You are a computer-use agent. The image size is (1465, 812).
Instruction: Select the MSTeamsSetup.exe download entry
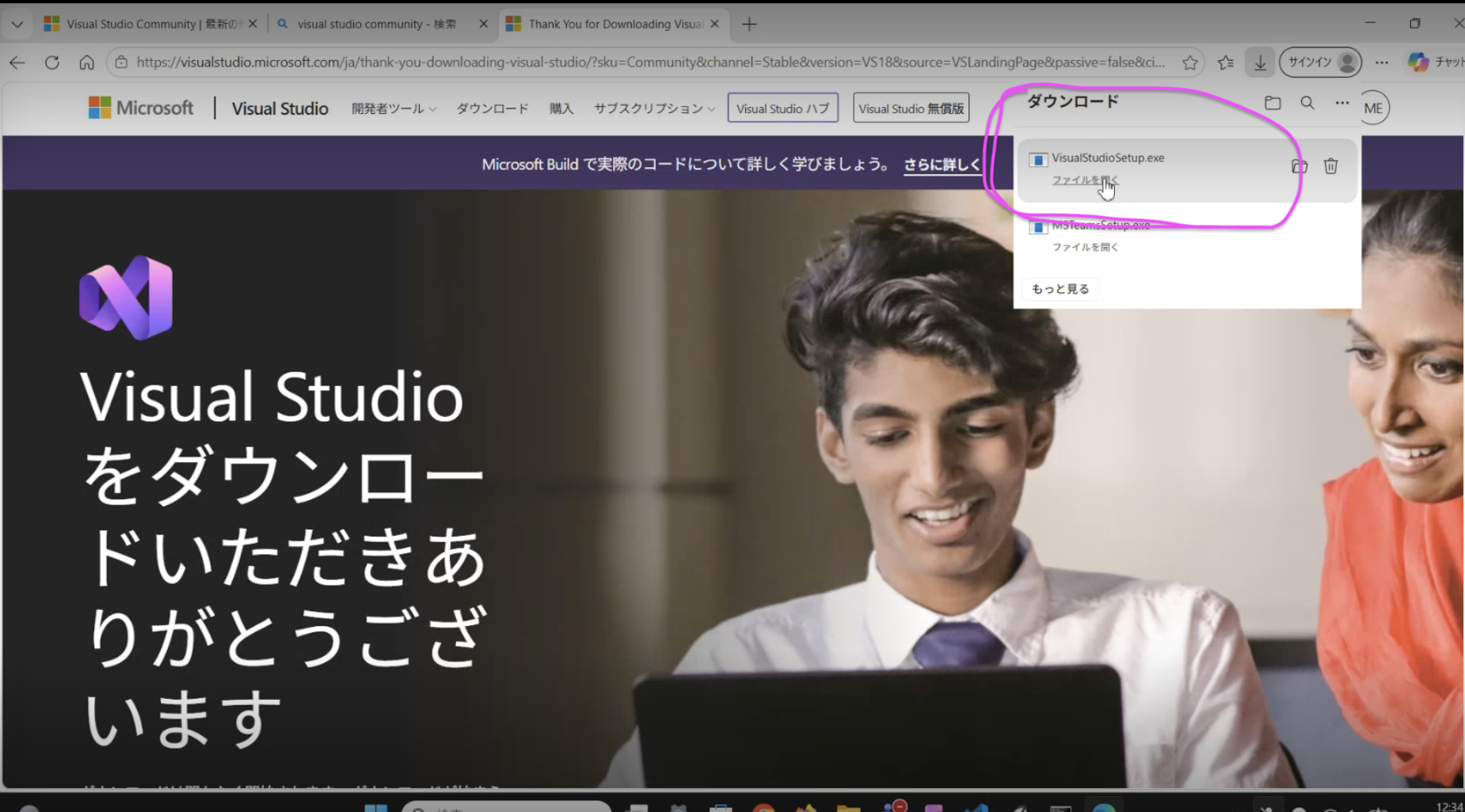[x=1186, y=236]
